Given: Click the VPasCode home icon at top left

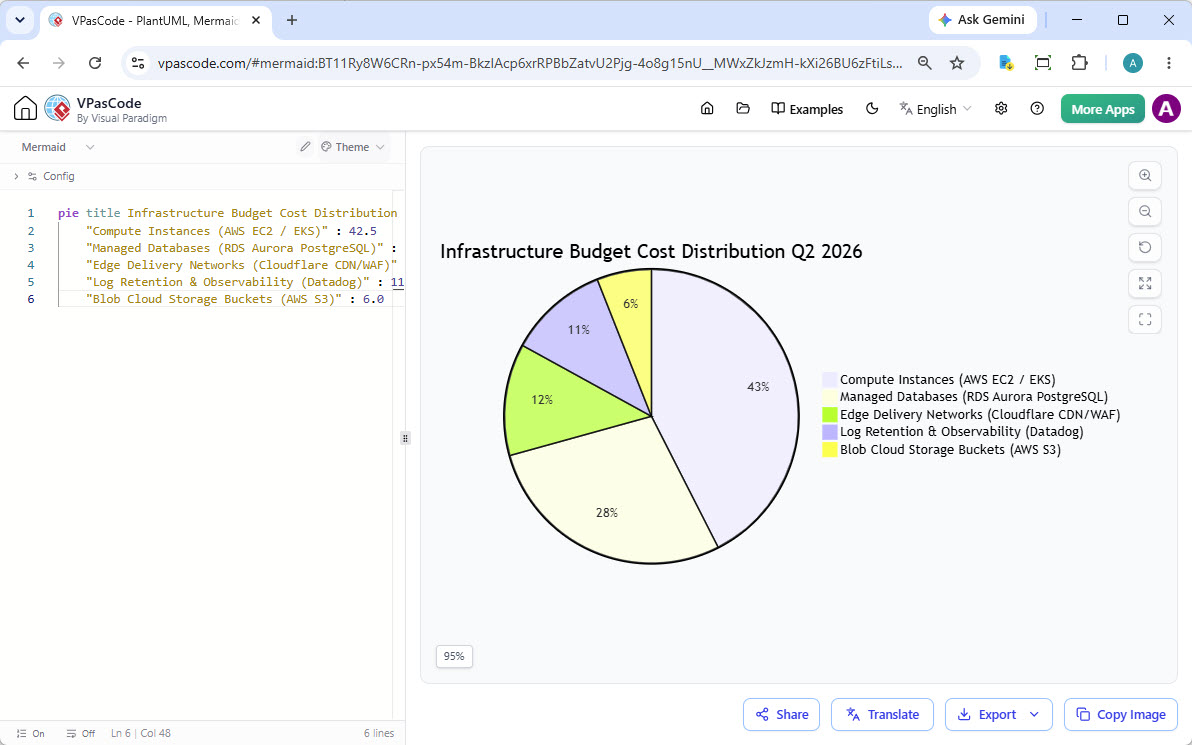Looking at the screenshot, I should pos(25,109).
